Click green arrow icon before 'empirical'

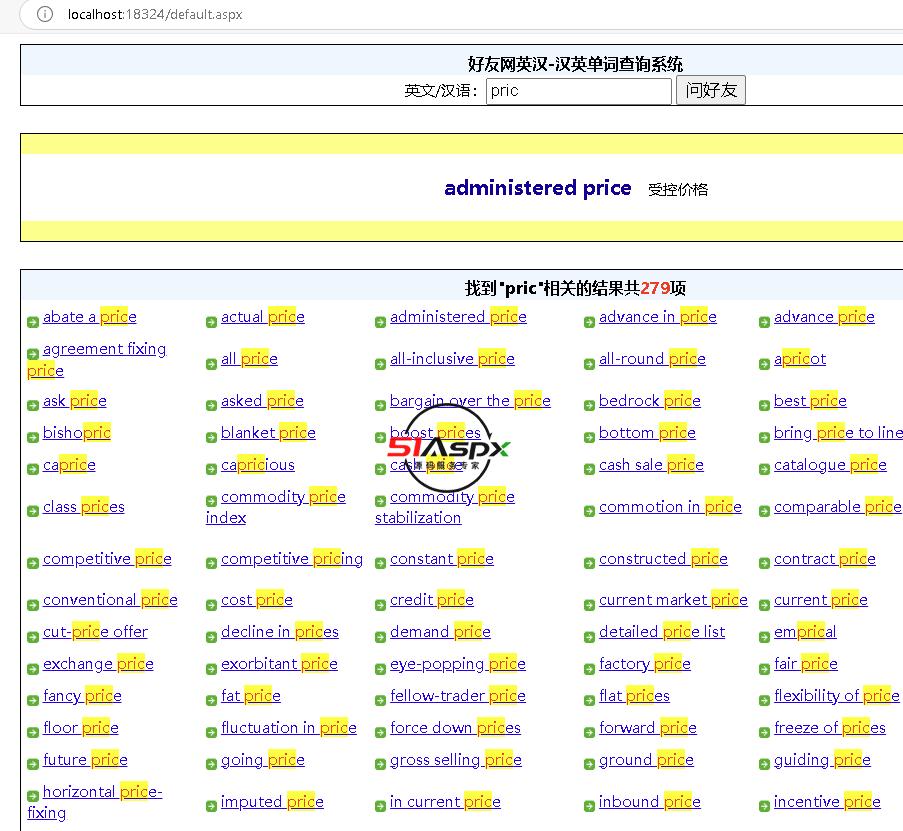[x=764, y=637]
